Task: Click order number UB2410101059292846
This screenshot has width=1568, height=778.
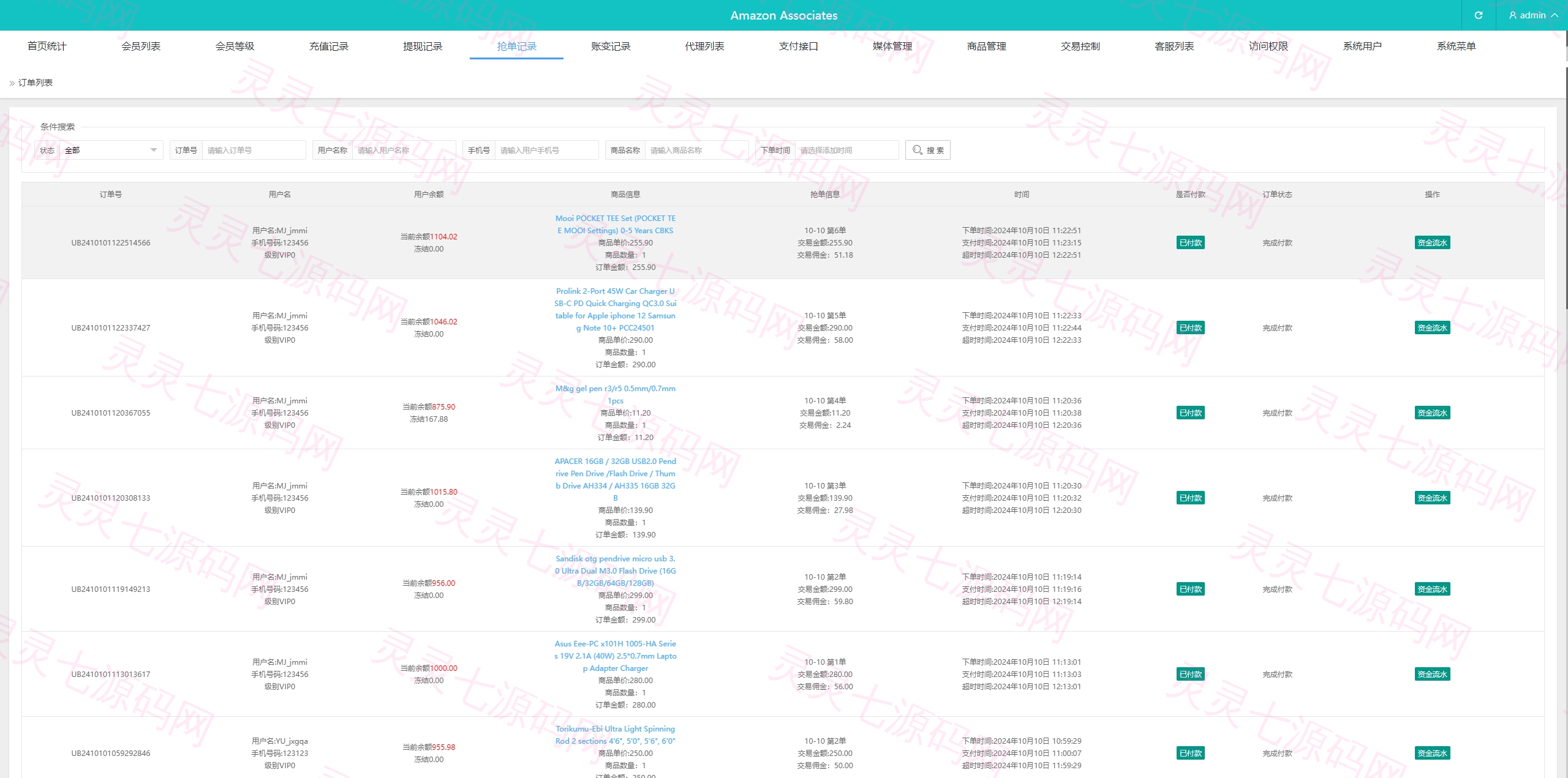Action: pos(111,754)
